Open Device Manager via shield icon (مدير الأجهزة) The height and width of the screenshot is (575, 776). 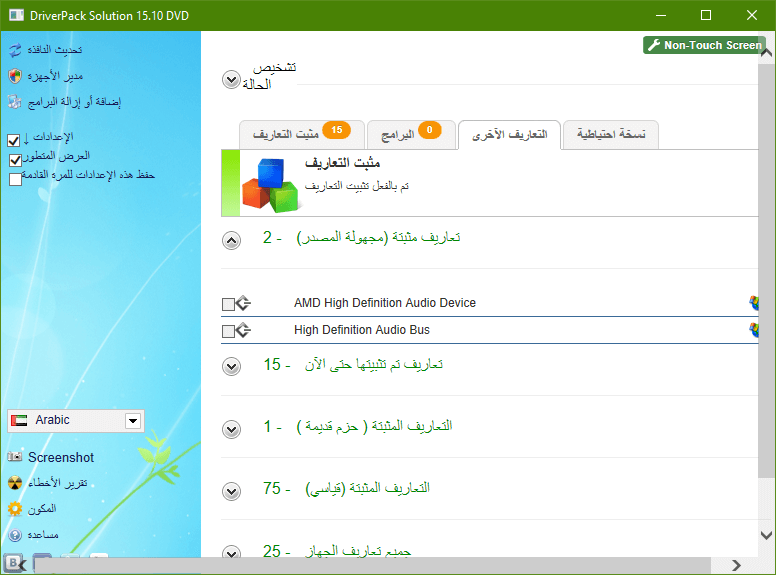click(15, 76)
